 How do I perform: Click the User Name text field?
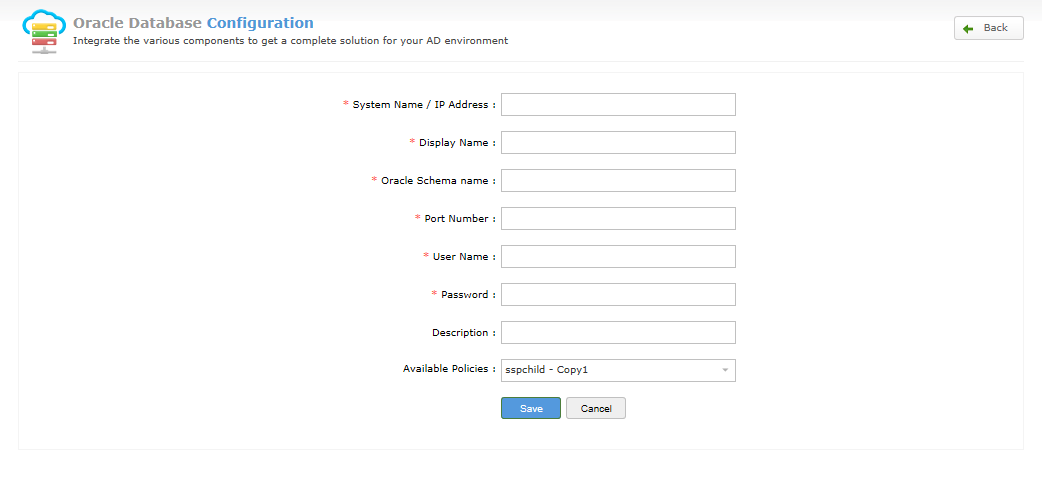pyautogui.click(x=618, y=256)
